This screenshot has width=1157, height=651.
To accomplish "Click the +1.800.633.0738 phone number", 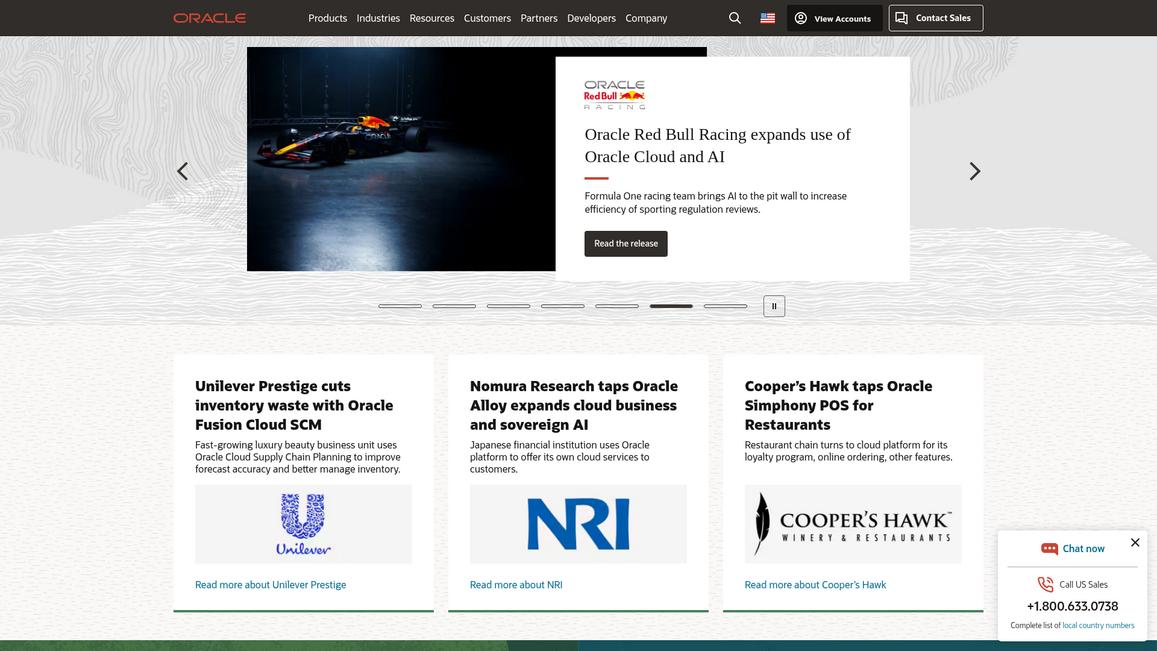I will (1072, 606).
